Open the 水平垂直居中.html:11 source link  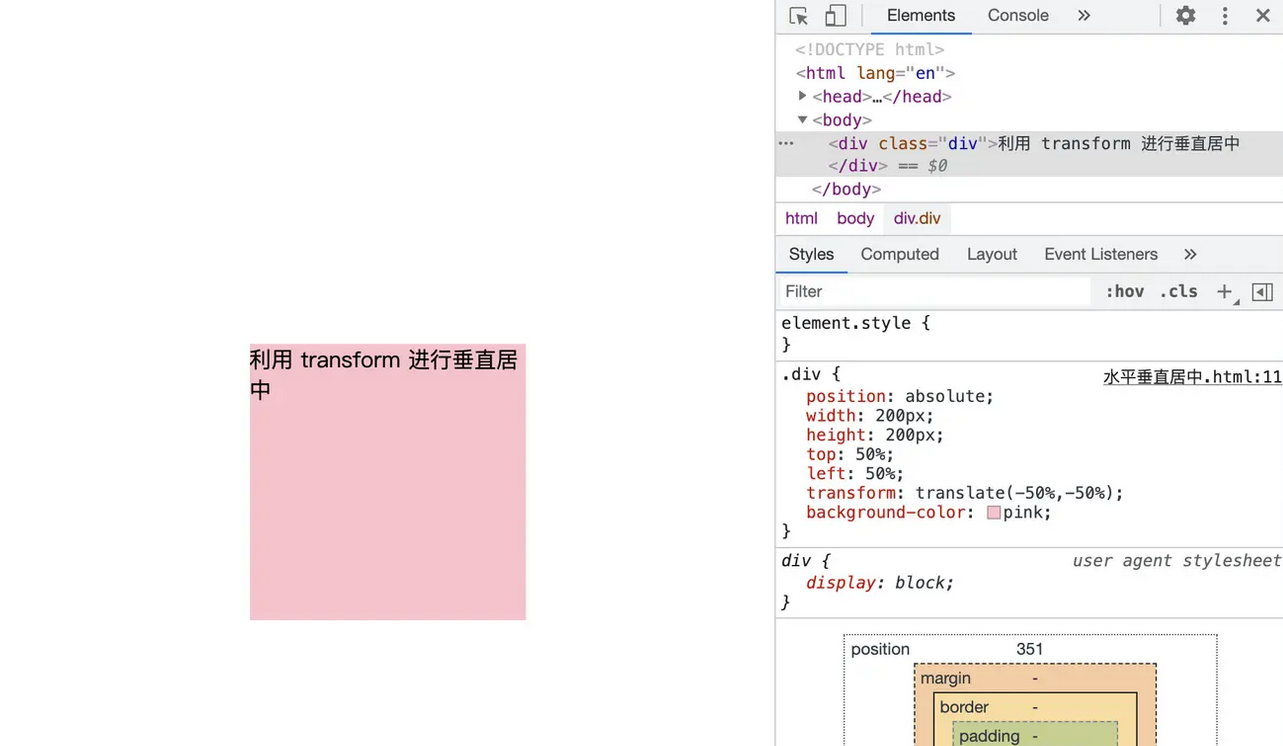1191,376
